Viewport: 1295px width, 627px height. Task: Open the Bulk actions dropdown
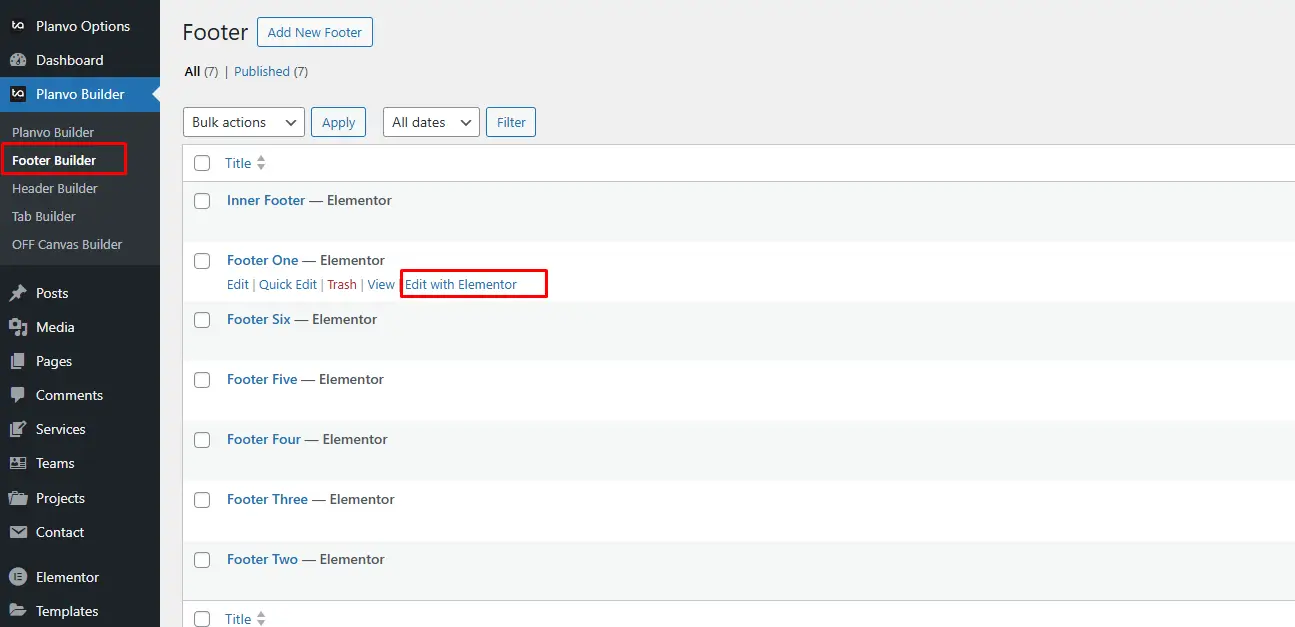tap(244, 122)
